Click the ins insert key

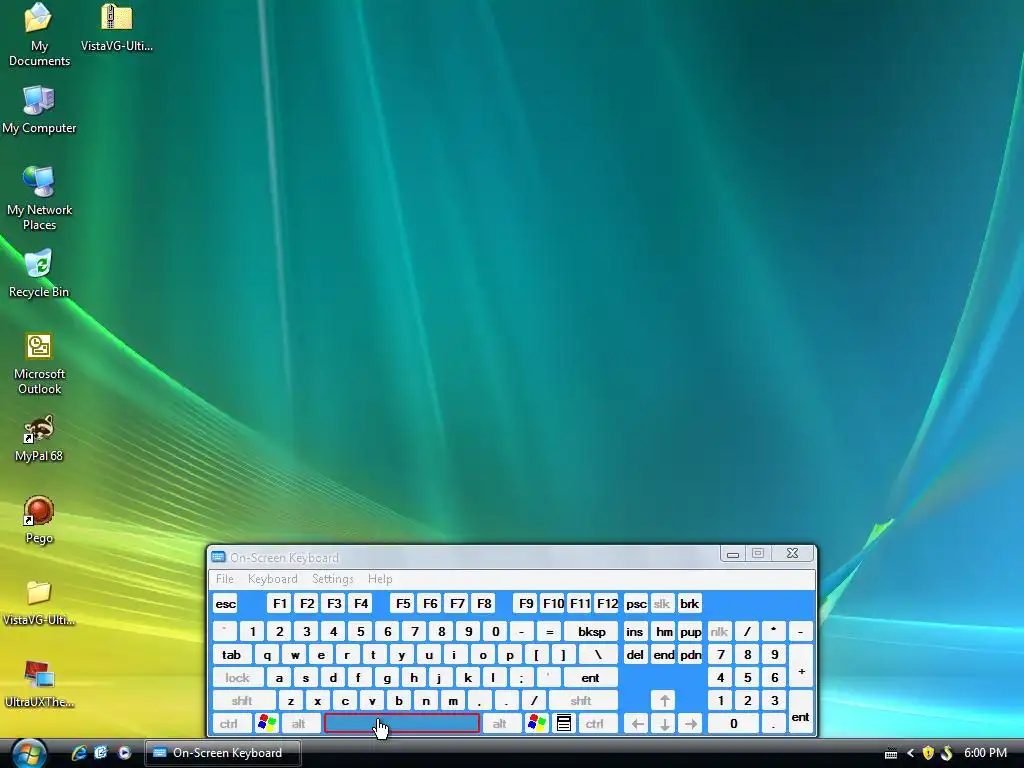(635, 631)
